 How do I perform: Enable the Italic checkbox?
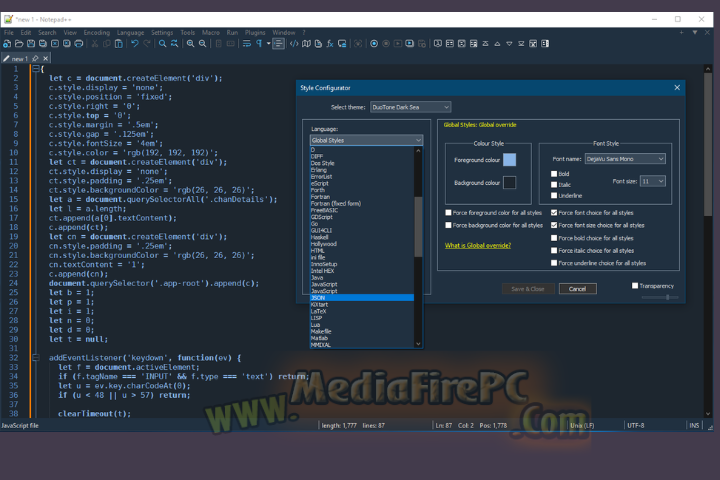[554, 185]
